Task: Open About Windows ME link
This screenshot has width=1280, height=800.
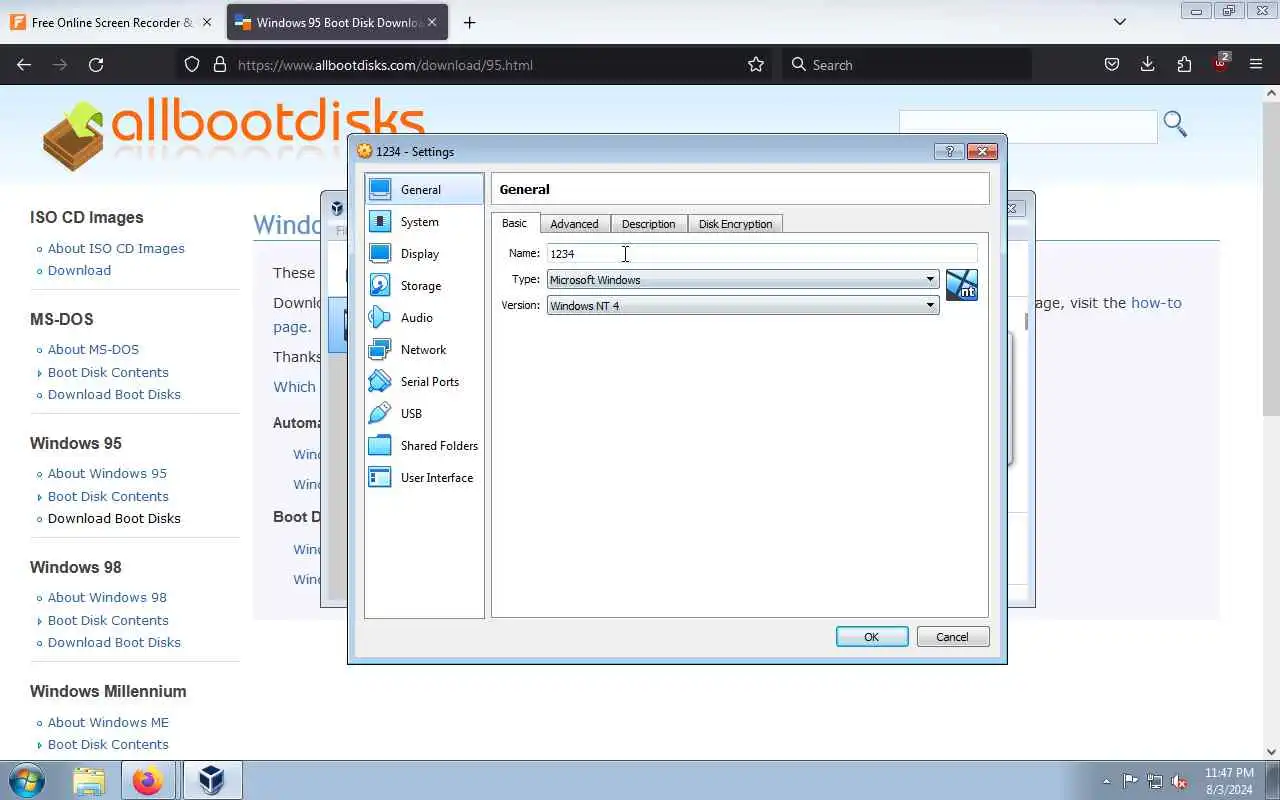Action: click(108, 722)
